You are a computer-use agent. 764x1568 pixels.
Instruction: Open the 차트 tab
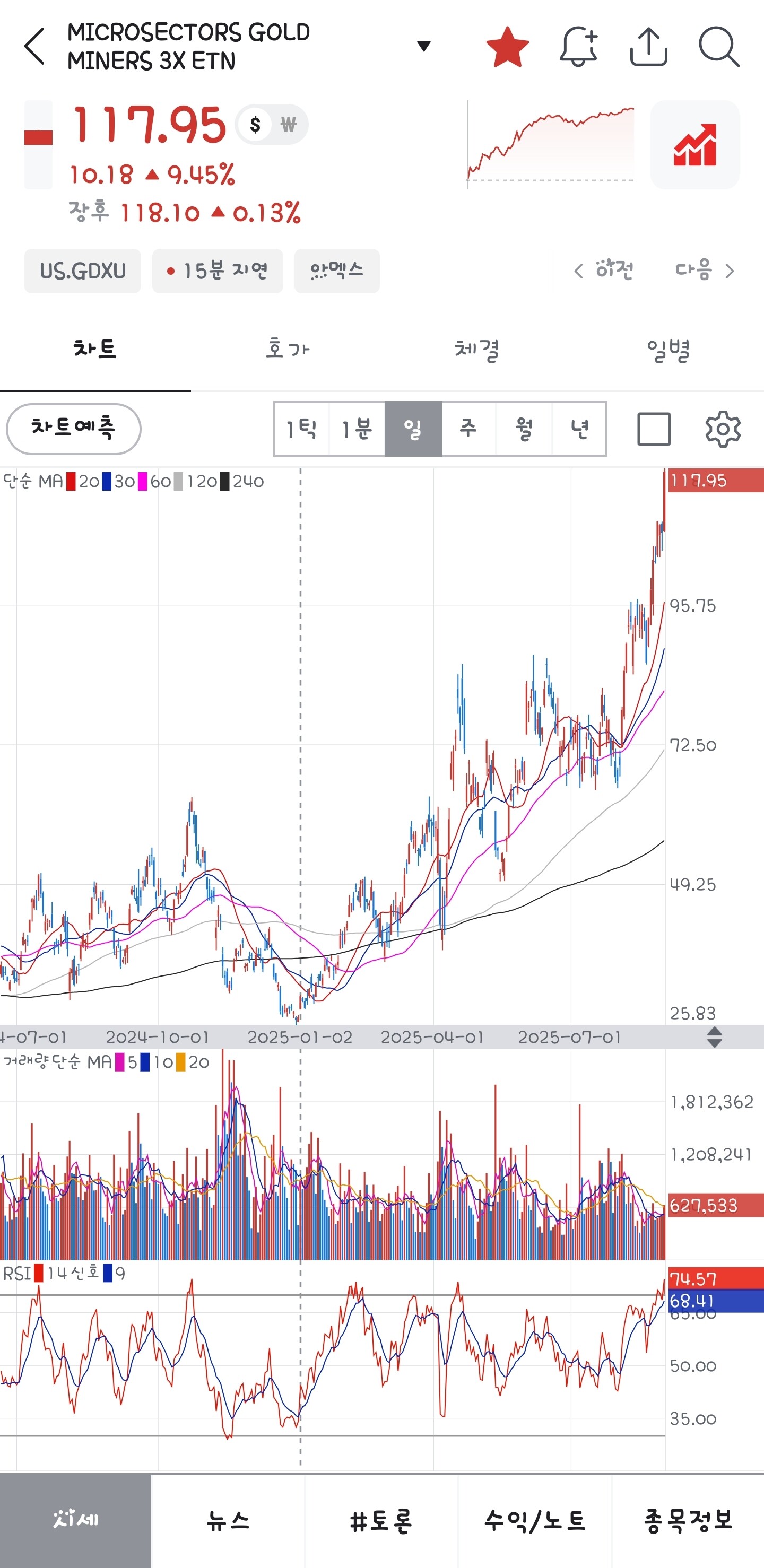coord(95,350)
